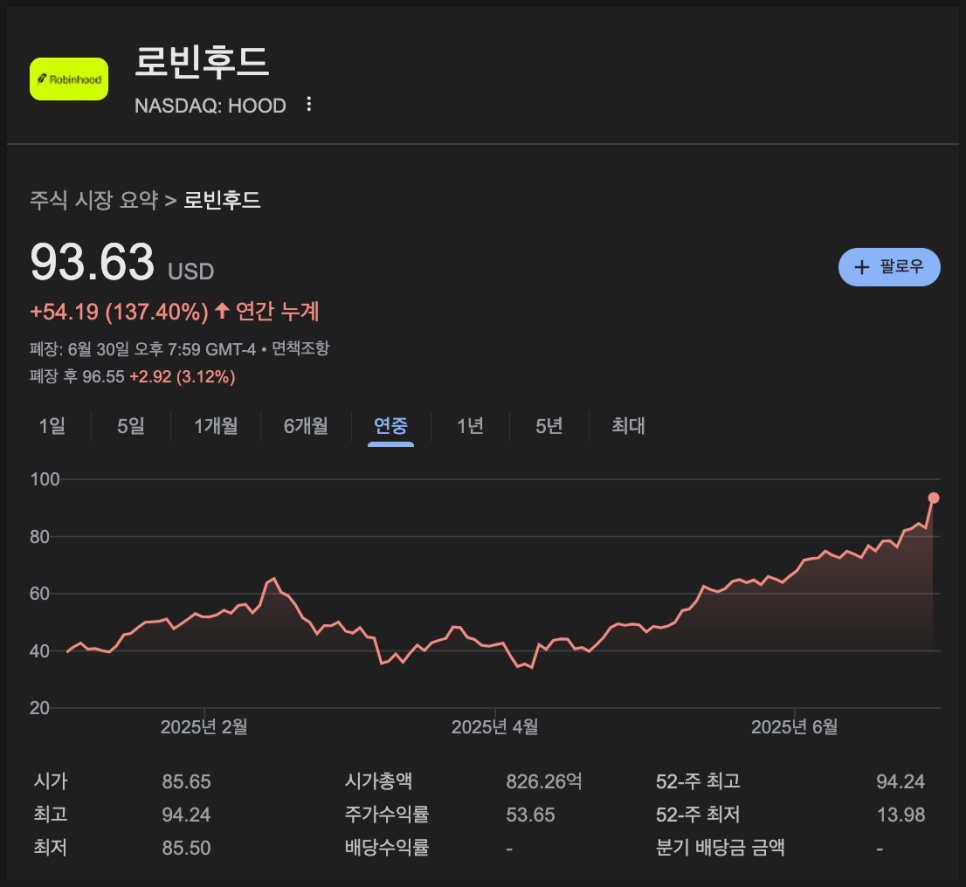Click the 배당수익률 label

387,848
